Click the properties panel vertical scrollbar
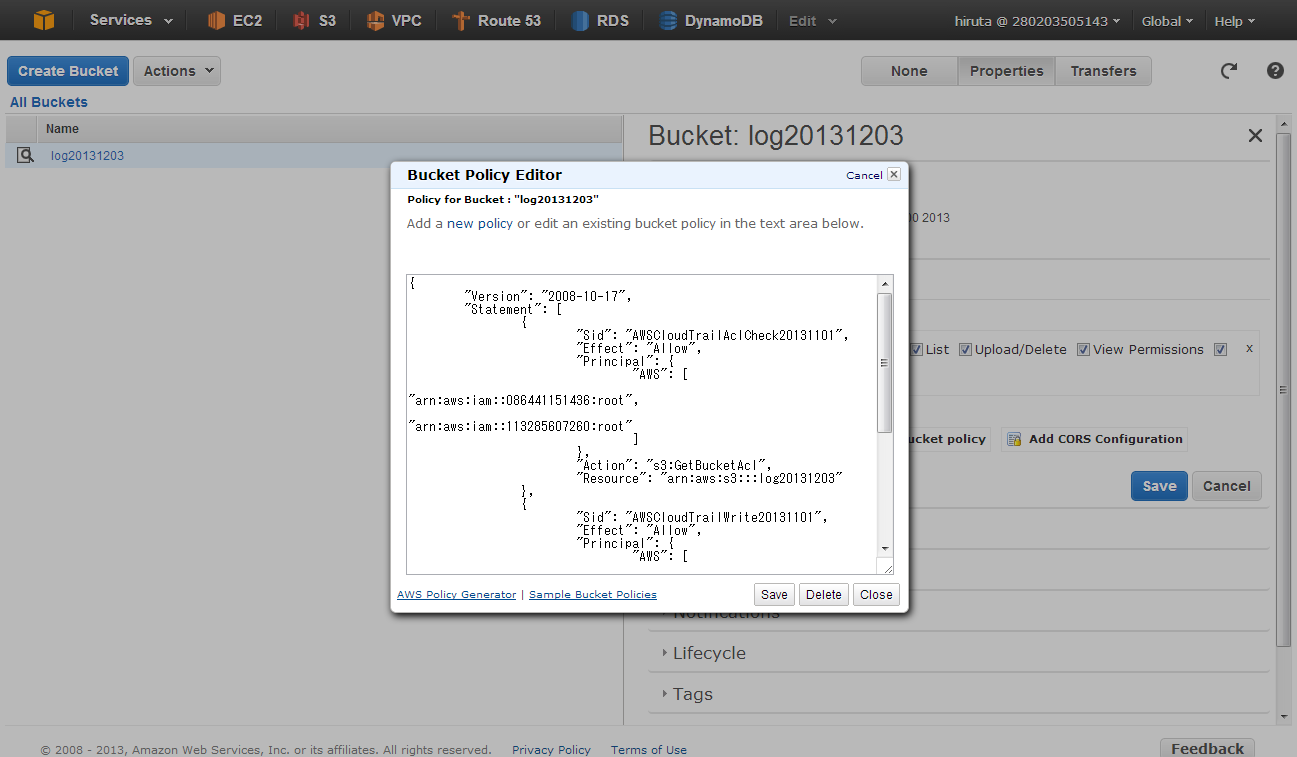The image size is (1297, 757). tap(1284, 390)
